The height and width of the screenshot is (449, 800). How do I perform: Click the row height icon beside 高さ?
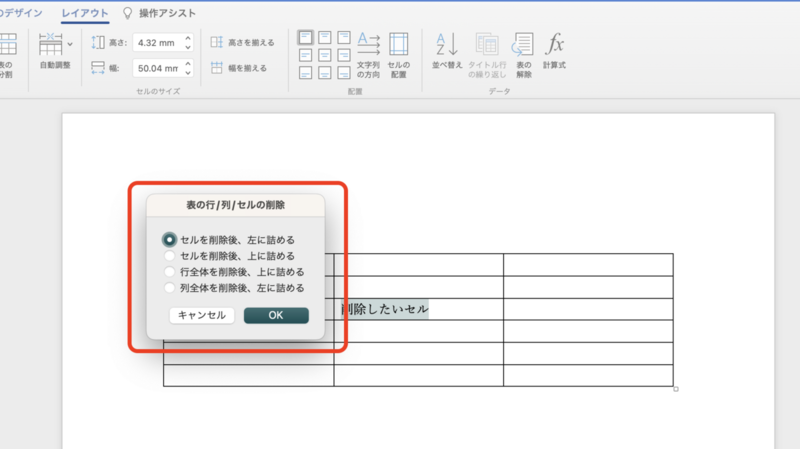click(98, 42)
